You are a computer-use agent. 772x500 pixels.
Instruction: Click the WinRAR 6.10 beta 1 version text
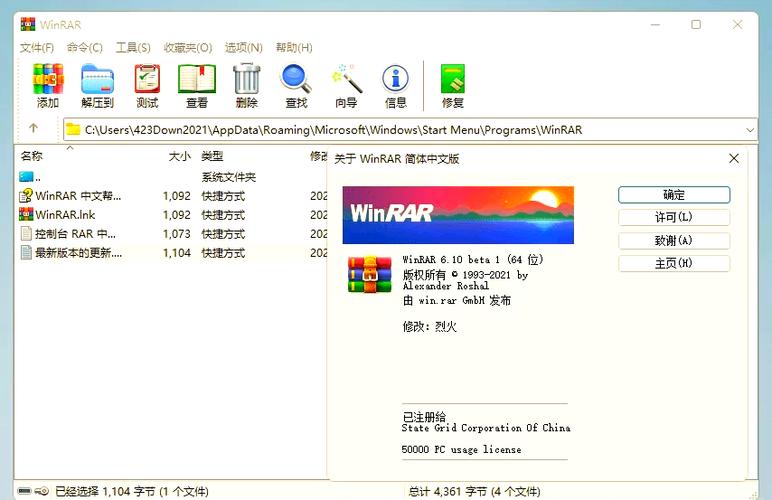coord(473,259)
